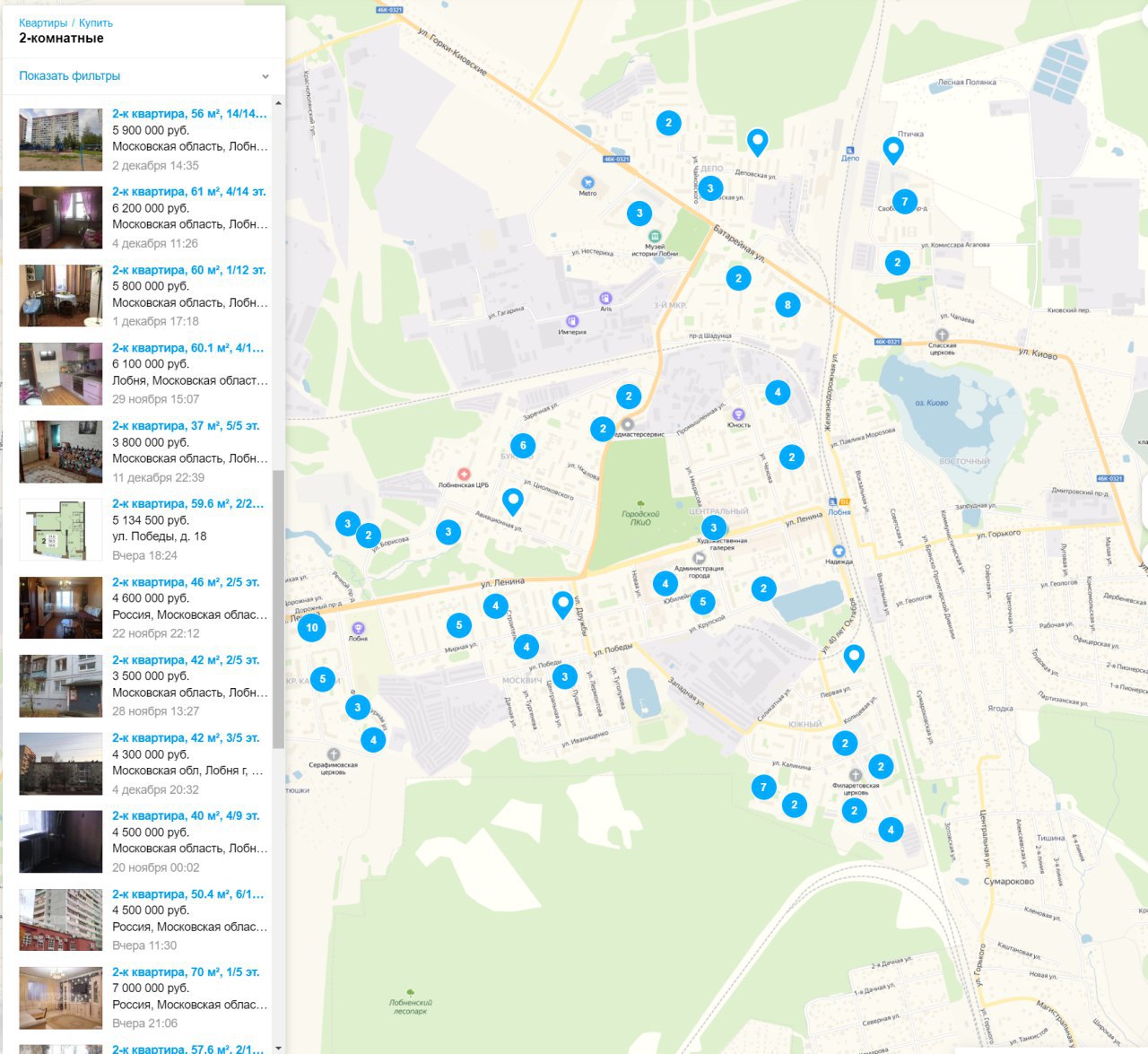
Task: Select the Aris shop icon on map
Action: click(x=605, y=298)
